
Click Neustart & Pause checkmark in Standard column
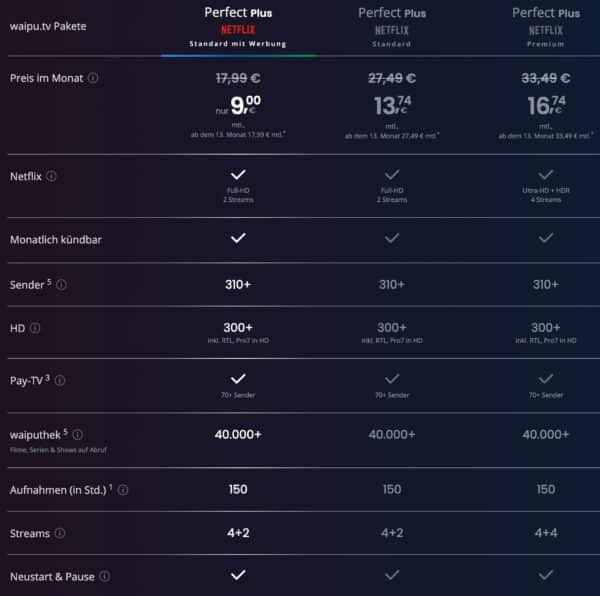(x=392, y=575)
